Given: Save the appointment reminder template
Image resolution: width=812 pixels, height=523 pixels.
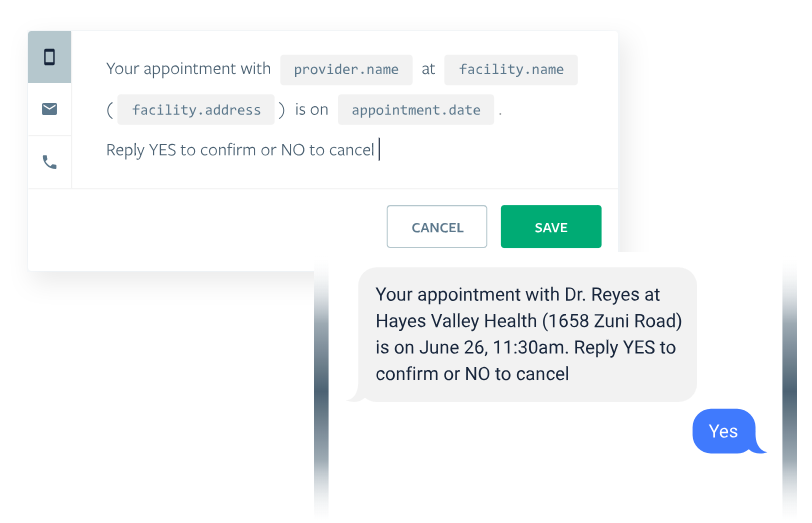Looking at the screenshot, I should [x=551, y=227].
